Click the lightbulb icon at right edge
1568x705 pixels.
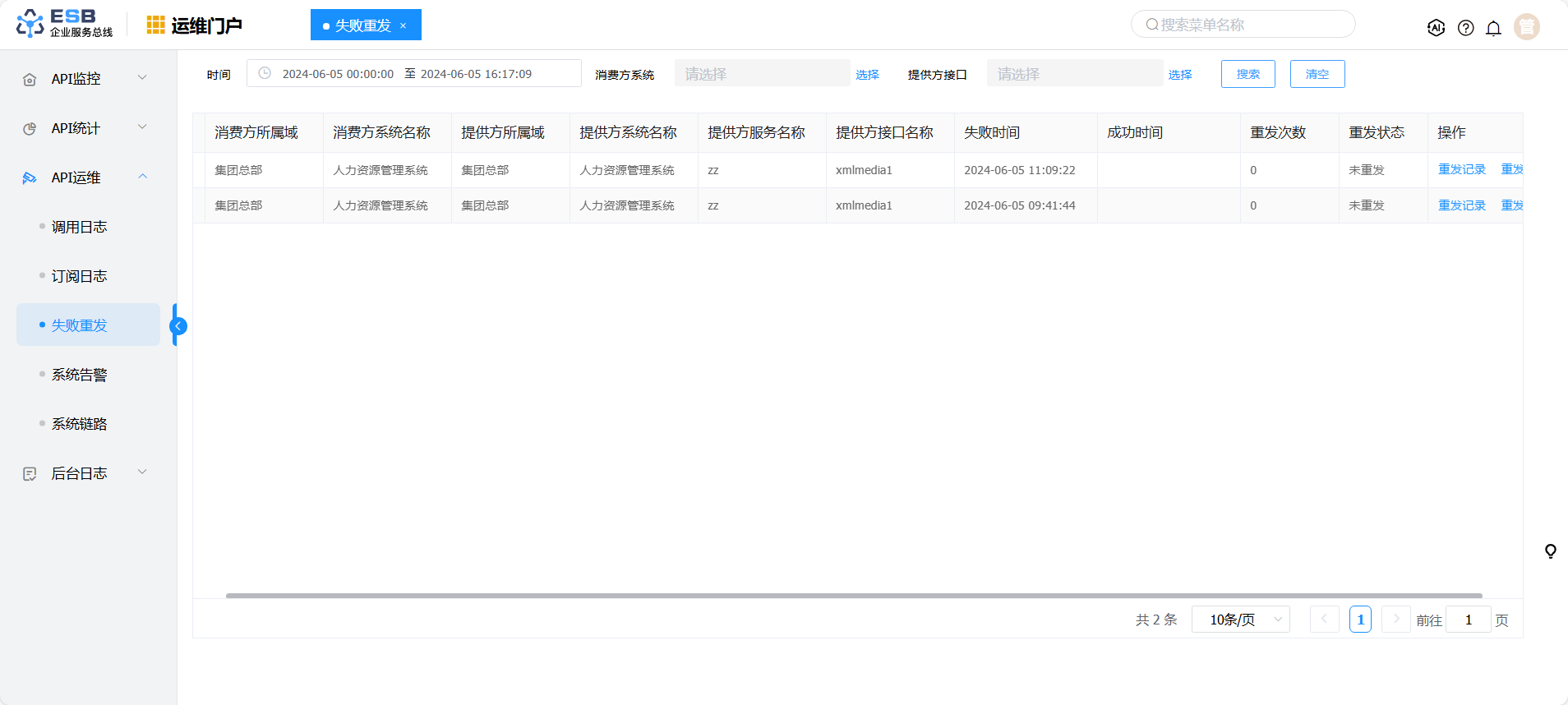(x=1550, y=551)
